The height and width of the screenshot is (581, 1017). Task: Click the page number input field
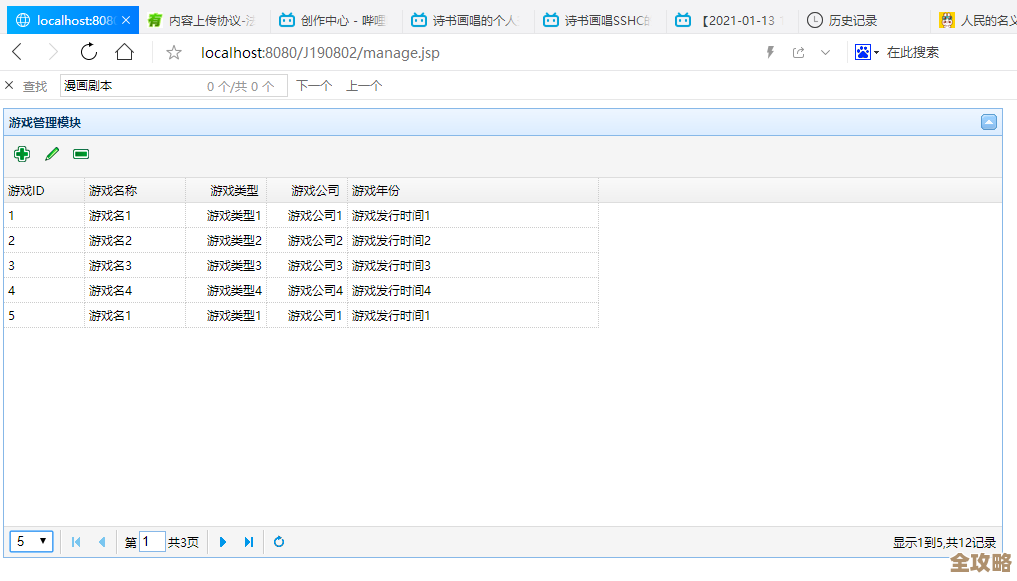152,541
